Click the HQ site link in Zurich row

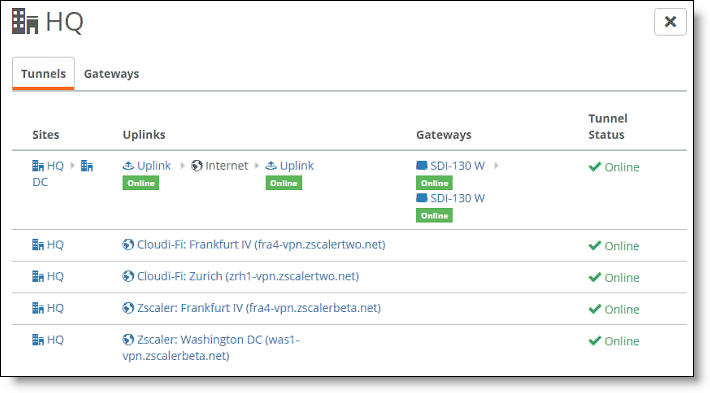coord(55,276)
